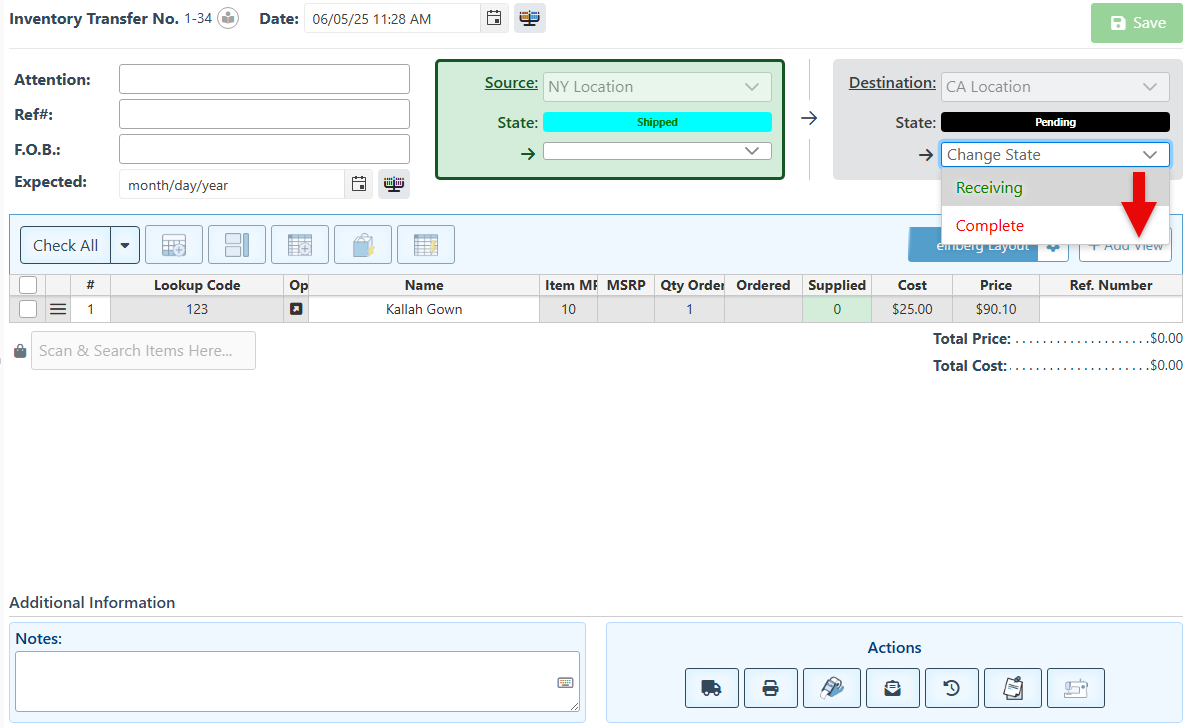1184x728 pixels.
Task: Click the printer icon in Actions
Action: 771,688
